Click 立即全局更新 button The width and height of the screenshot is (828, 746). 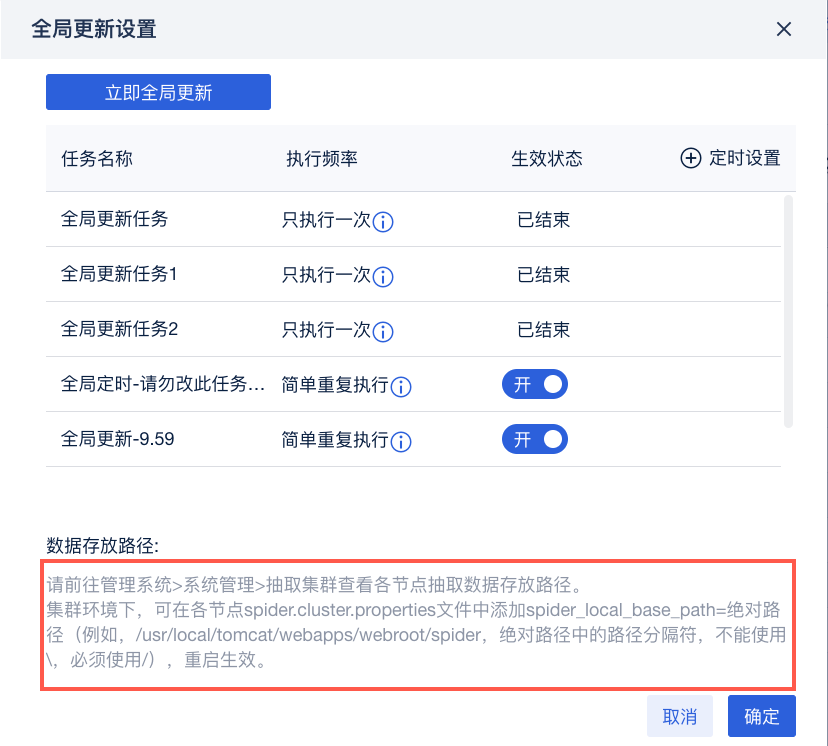158,93
